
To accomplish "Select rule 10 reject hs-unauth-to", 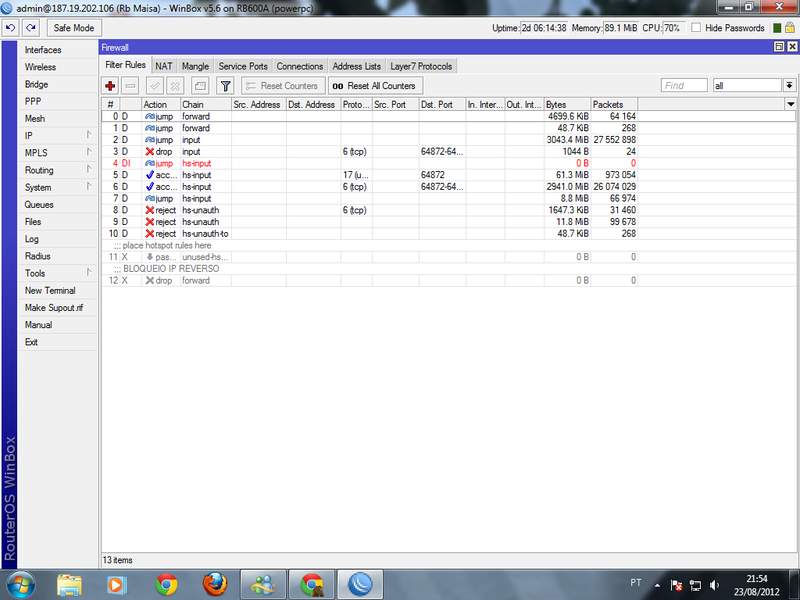I will (x=448, y=234).
